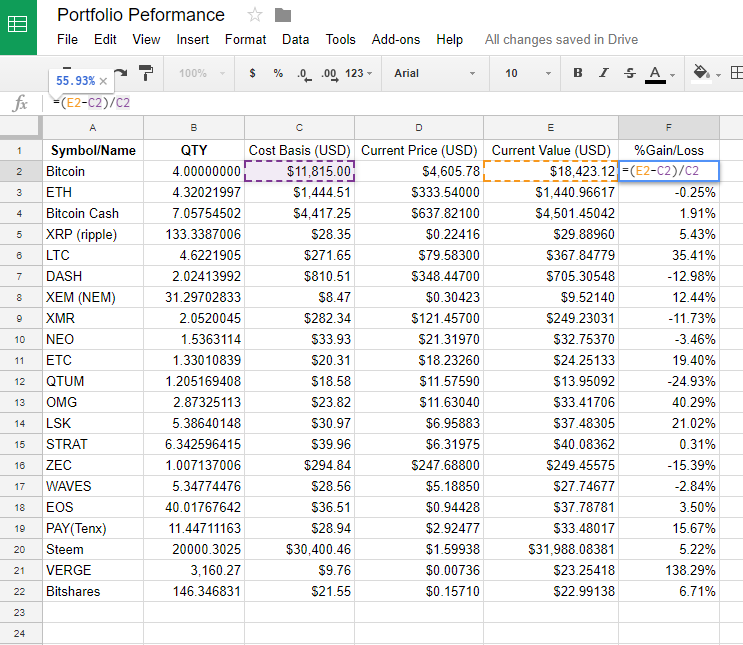The width and height of the screenshot is (743, 645).
Task: Select the $31,988.08381 current value cell
Action: (551, 549)
